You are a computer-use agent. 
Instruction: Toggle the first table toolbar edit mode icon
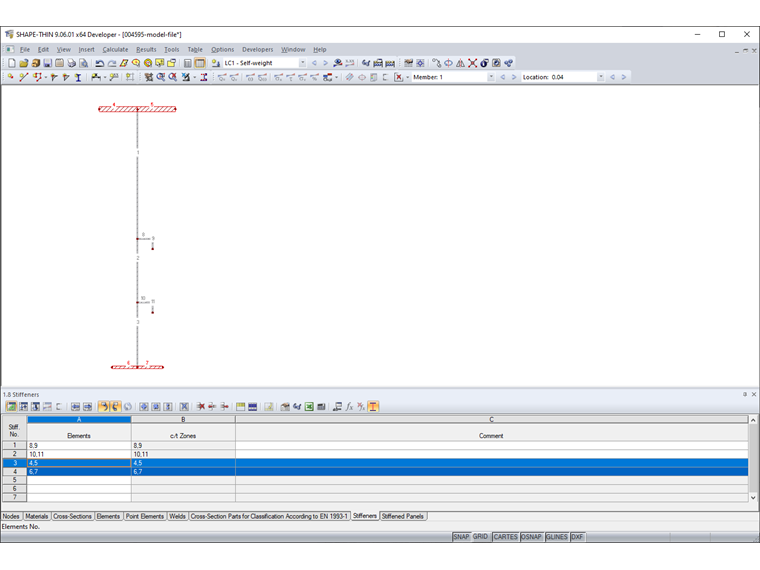pyautogui.click(x=11, y=407)
